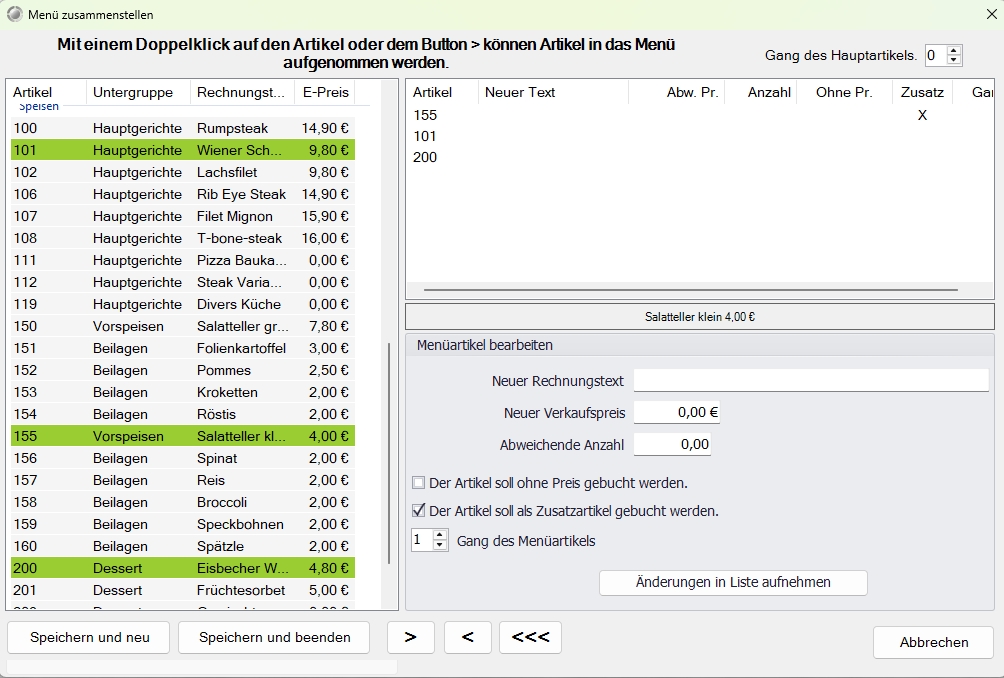Screen dimensions: 1004x678
Task: Click Speichern und beenden button
Action: (274, 637)
